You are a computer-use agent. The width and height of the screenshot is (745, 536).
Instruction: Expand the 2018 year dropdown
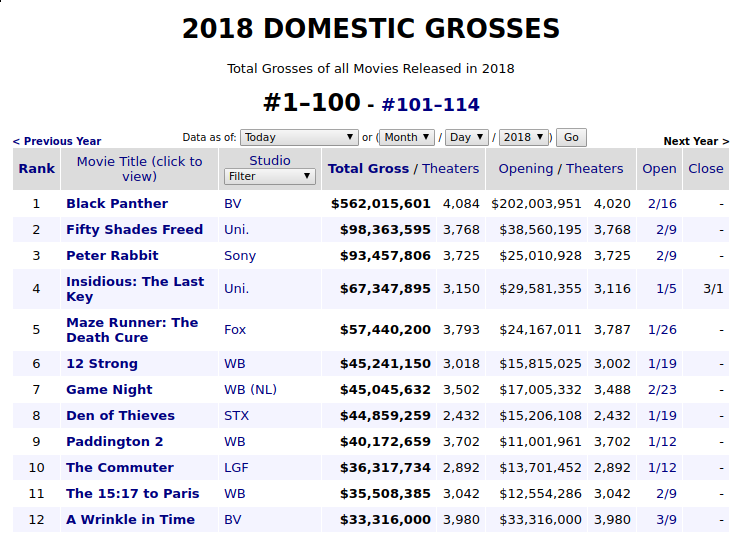pyautogui.click(x=524, y=137)
